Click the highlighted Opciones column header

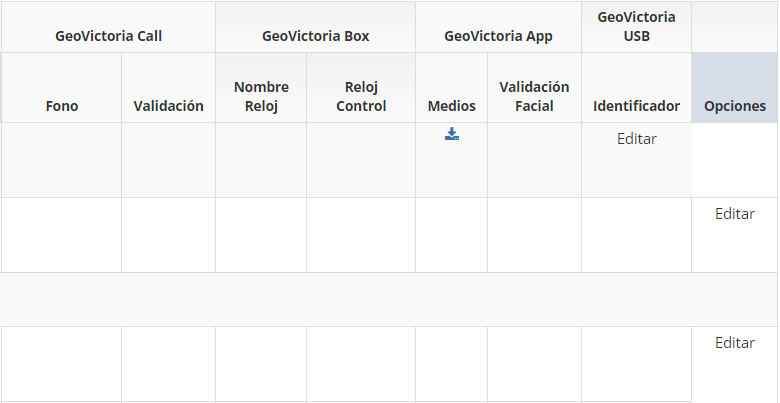click(735, 106)
